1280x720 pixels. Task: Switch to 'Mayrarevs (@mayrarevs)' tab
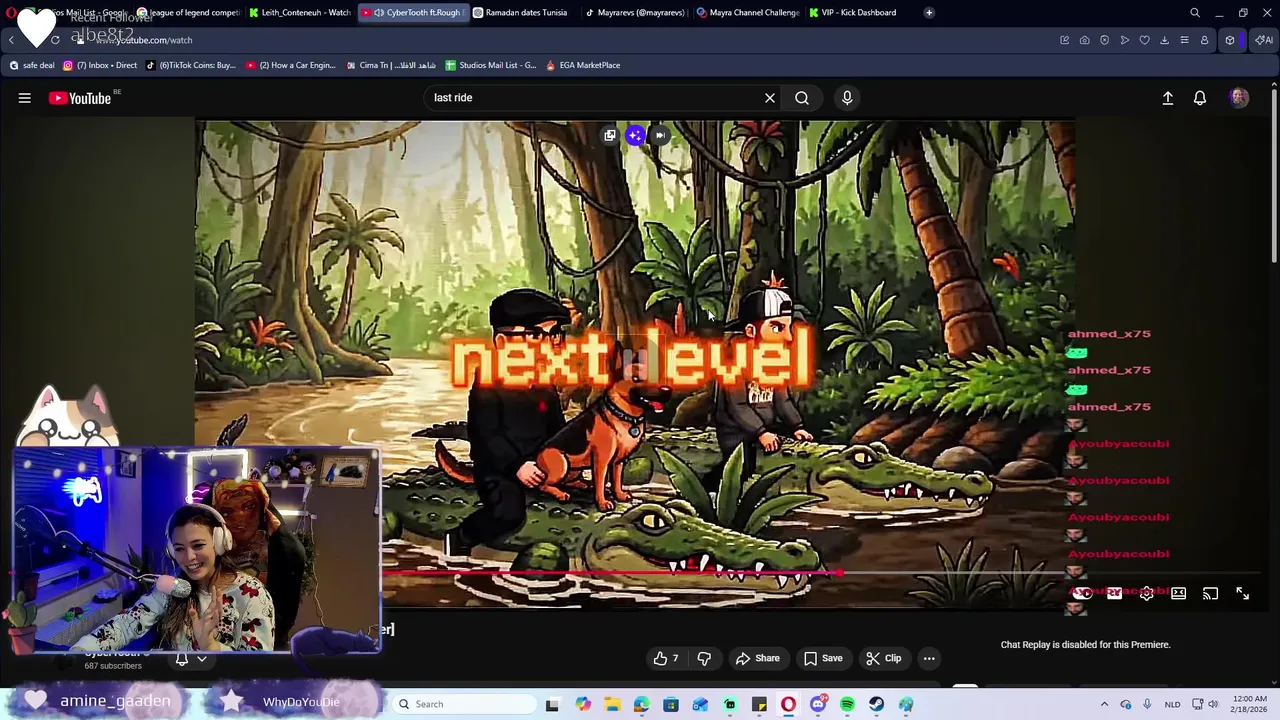tap(636, 13)
